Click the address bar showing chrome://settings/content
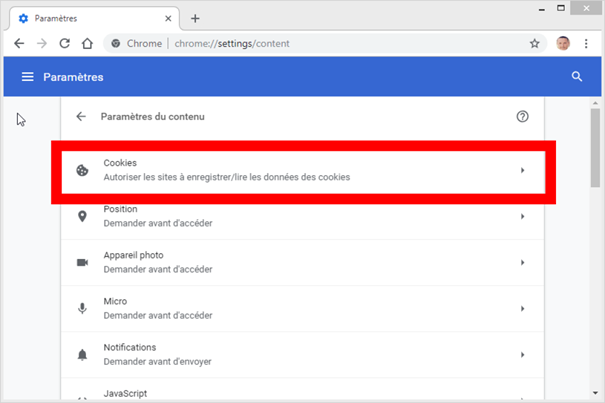 click(320, 44)
